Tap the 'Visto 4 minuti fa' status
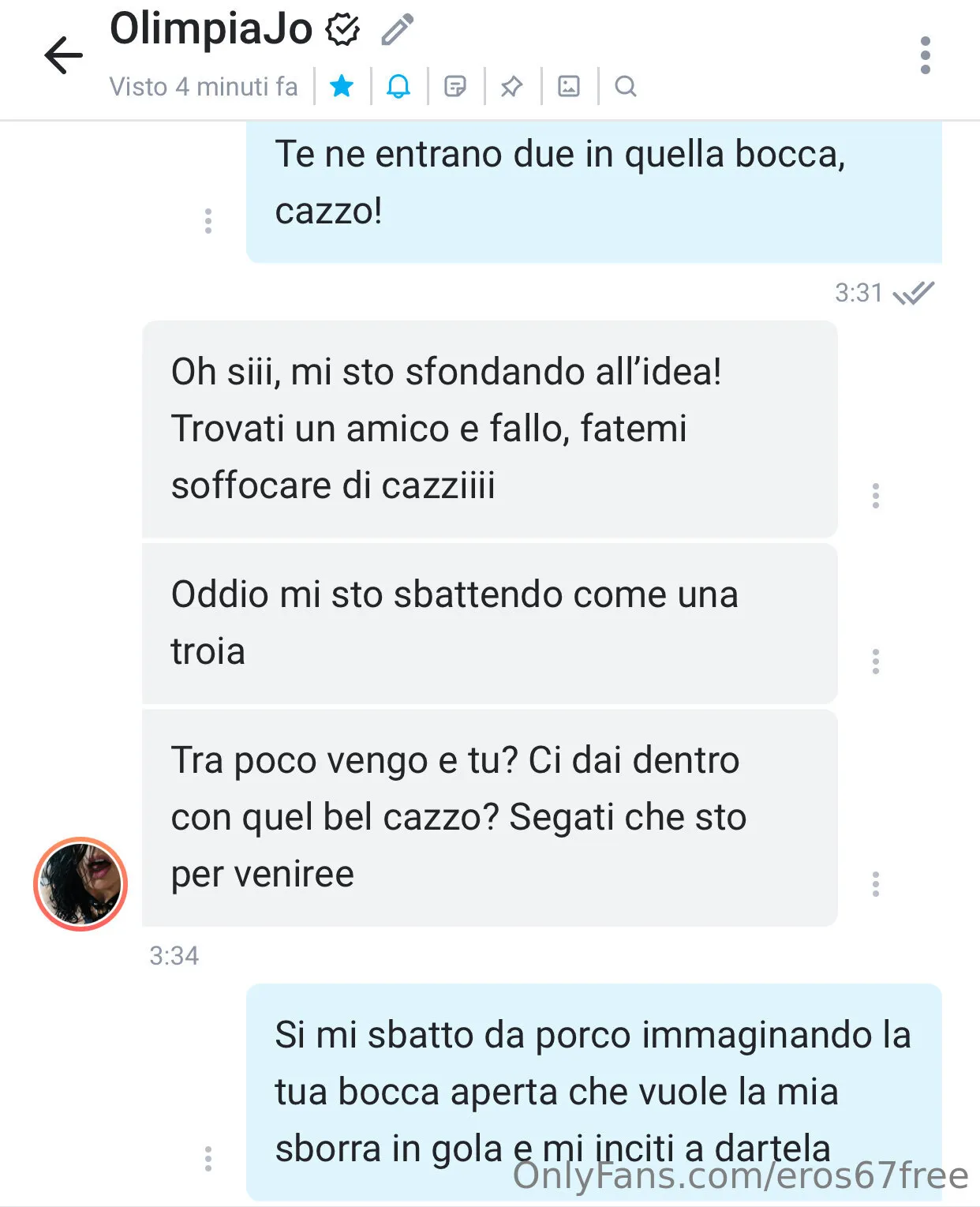Screen dimensions: 980x1207 [204, 86]
